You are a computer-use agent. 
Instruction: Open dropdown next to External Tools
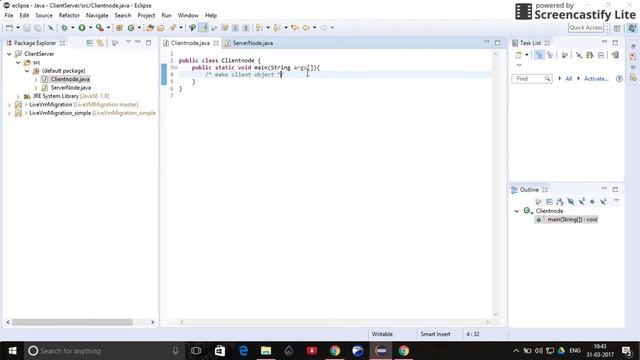pos(108,28)
